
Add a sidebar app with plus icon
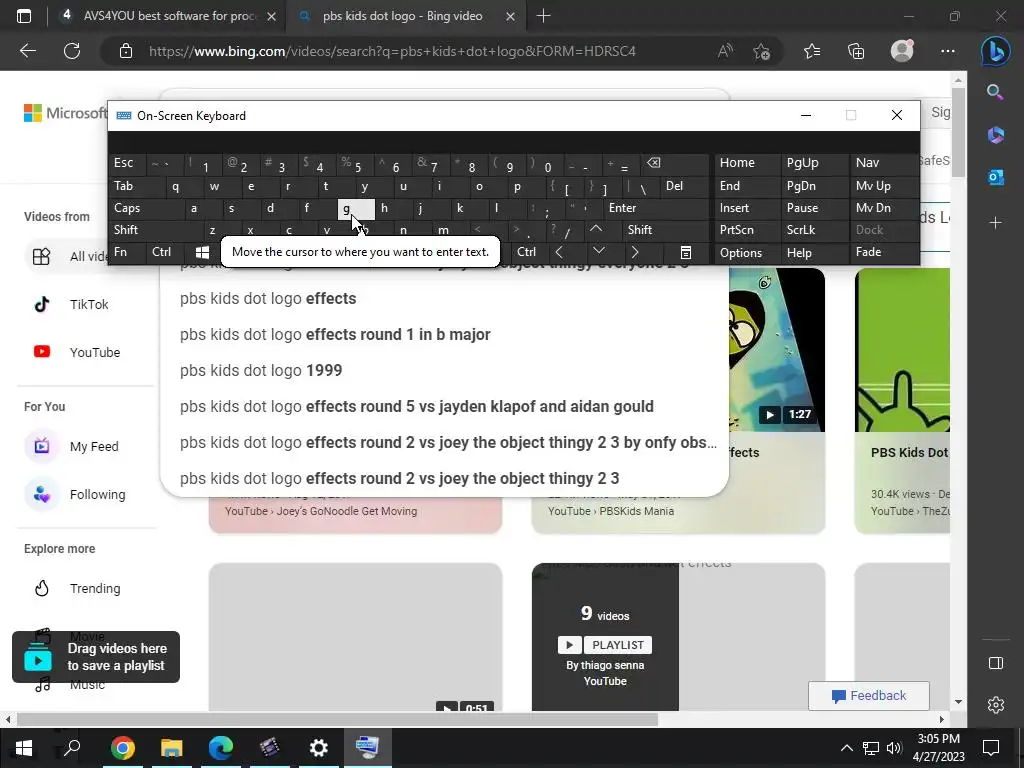tap(995, 223)
